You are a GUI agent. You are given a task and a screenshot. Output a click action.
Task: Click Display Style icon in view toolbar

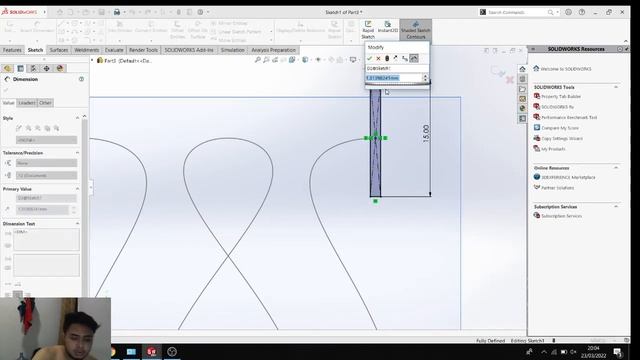tap(305, 60)
